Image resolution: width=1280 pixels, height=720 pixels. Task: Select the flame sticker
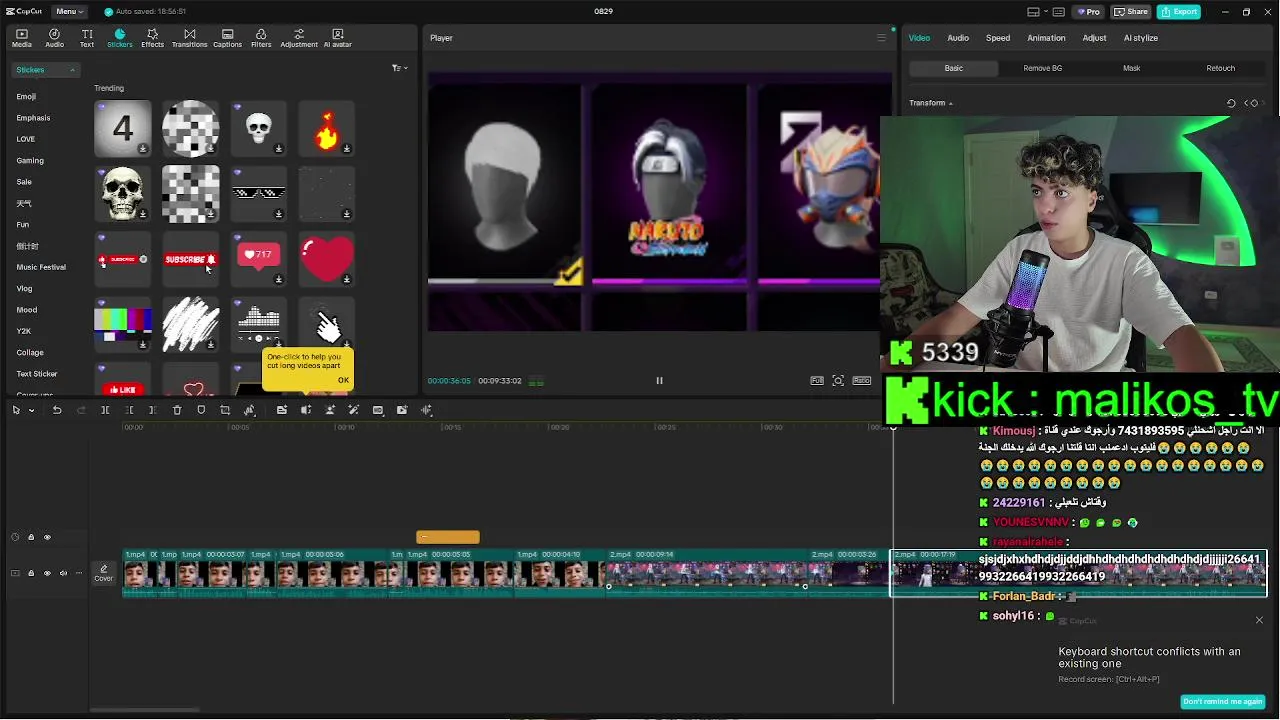[x=327, y=128]
